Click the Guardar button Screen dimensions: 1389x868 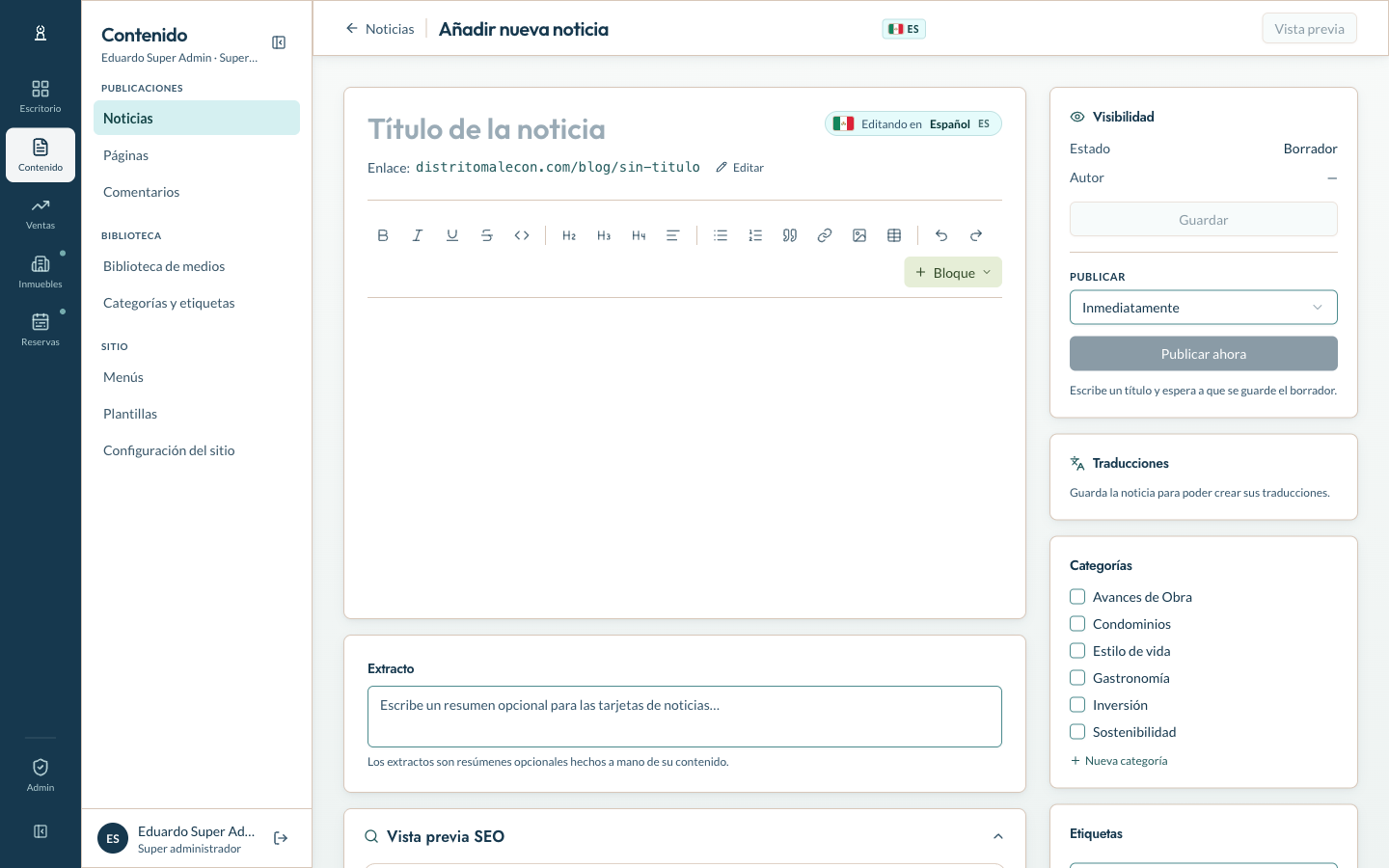click(1204, 220)
